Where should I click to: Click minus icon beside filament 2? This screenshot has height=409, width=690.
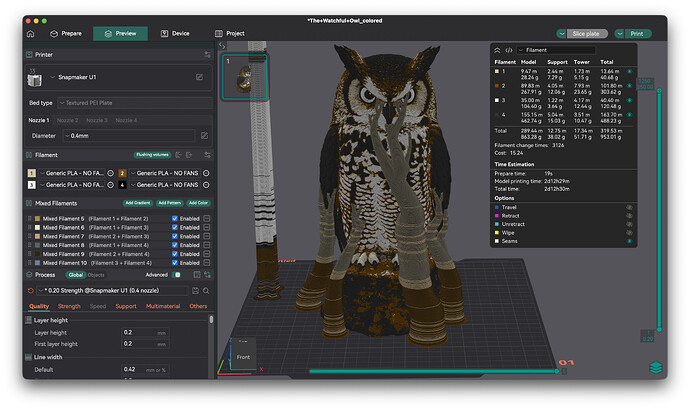[x=206, y=173]
